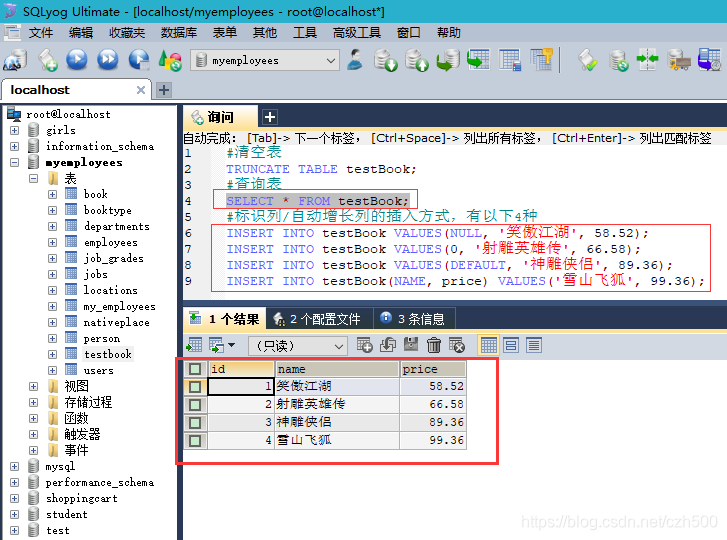Expand the book table node
Image resolution: width=727 pixels, height=540 pixels.
tap(52, 194)
